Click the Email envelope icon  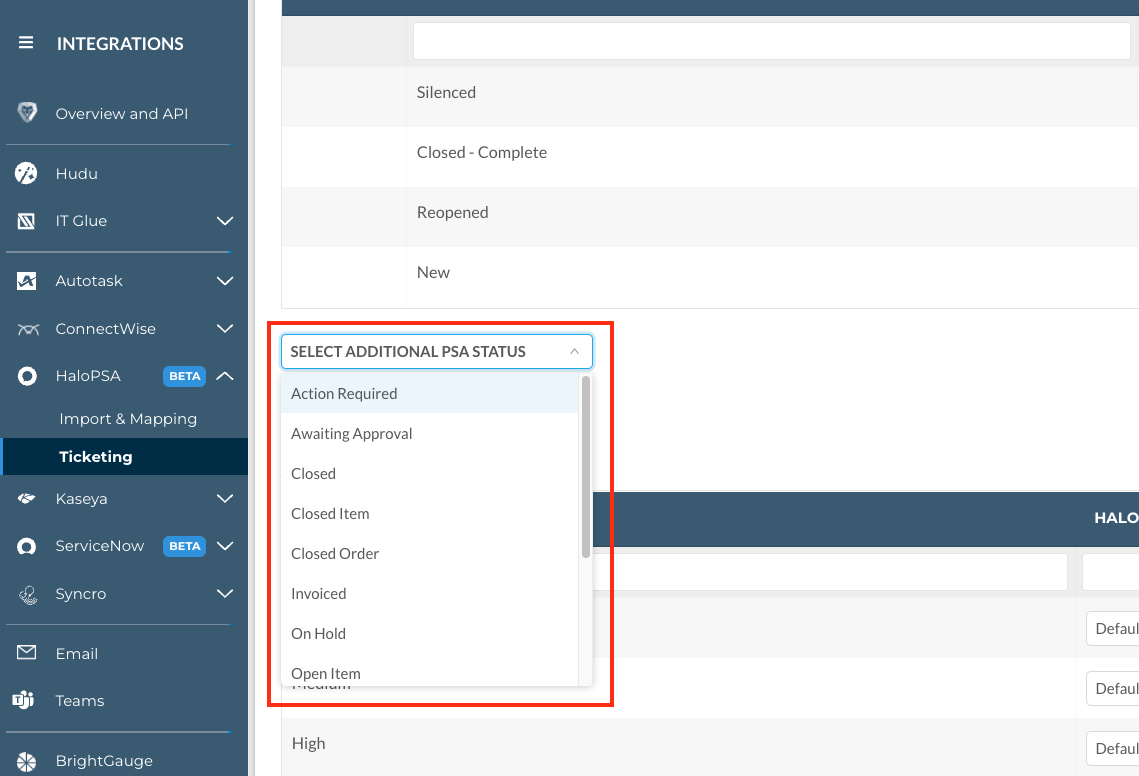click(26, 652)
